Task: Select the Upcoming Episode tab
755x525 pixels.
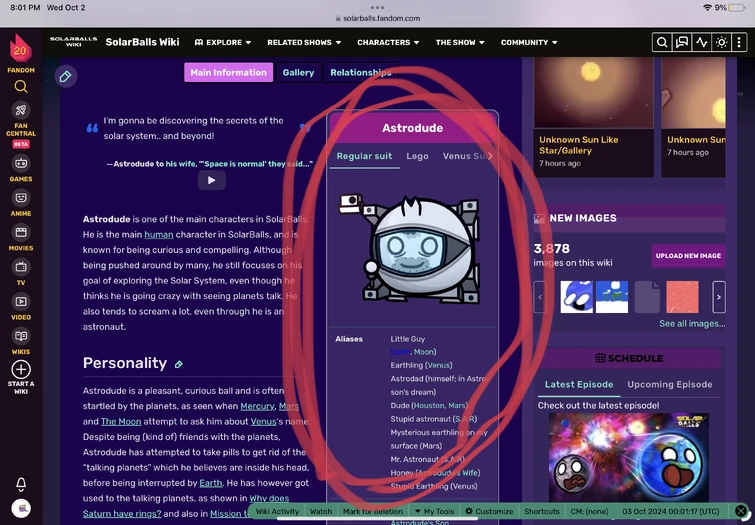Action: point(669,384)
